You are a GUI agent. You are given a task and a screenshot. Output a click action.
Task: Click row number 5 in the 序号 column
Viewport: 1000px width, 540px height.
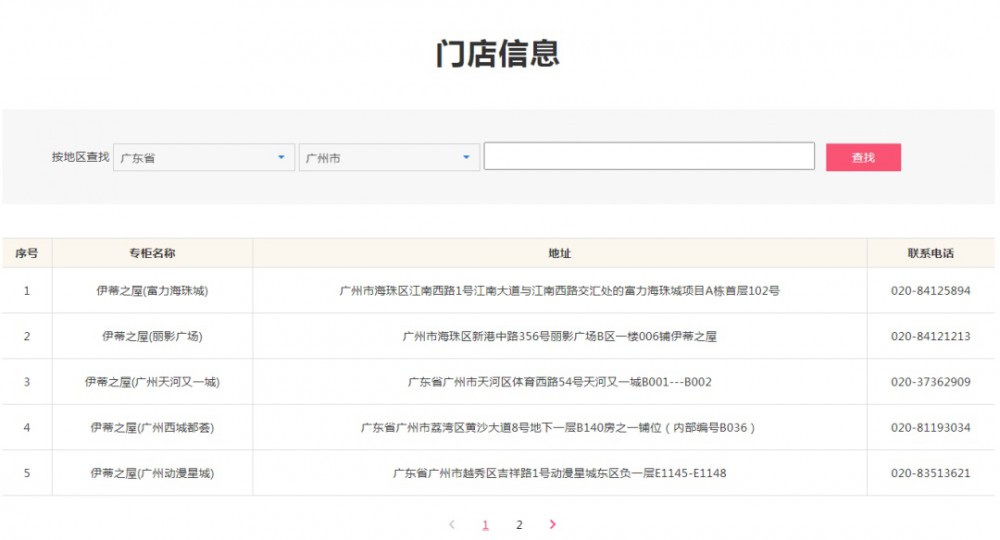pyautogui.click(x=27, y=473)
